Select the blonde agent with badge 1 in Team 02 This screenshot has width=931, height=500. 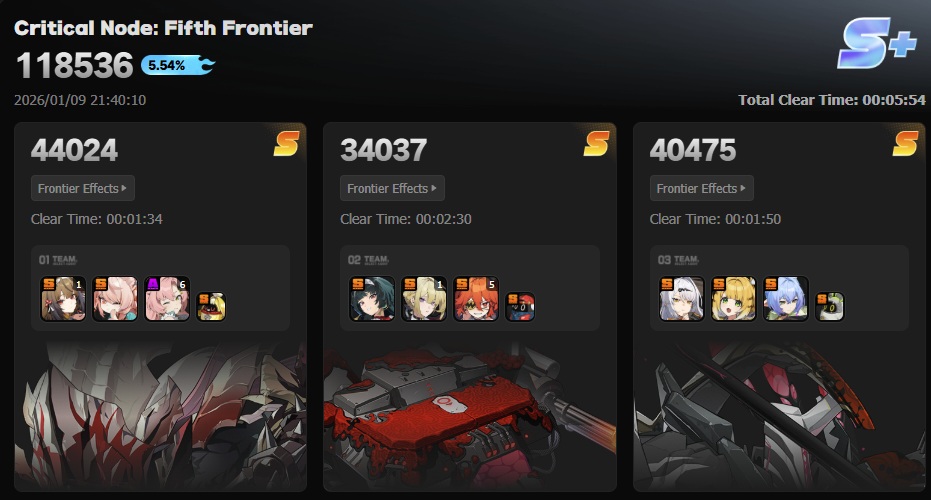425,299
